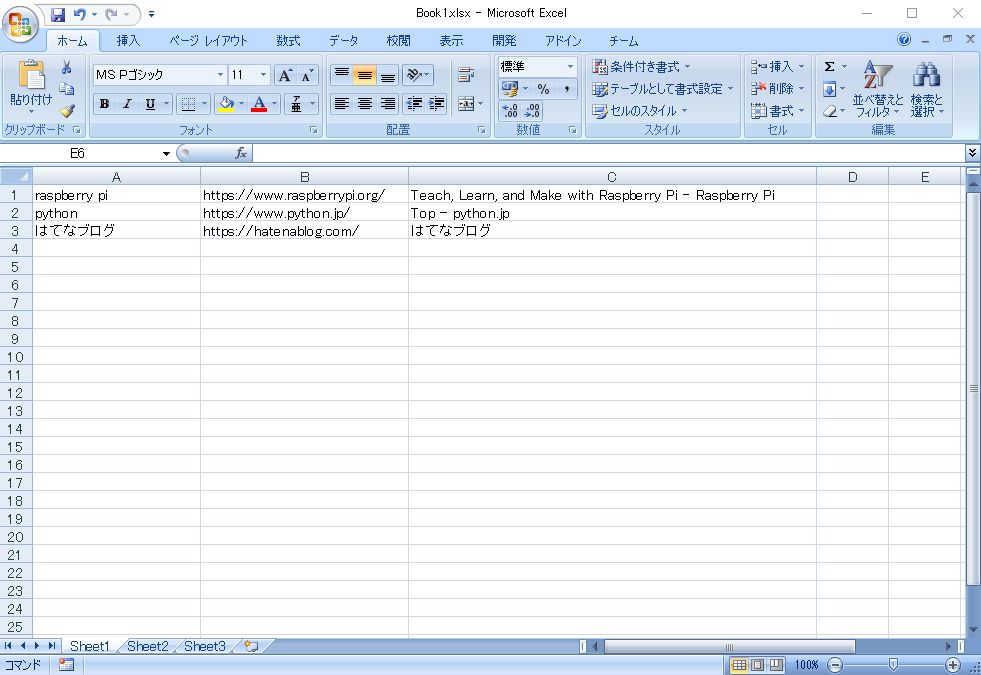981x675 pixels.
Task: Decrease decimal places
Action: click(532, 111)
